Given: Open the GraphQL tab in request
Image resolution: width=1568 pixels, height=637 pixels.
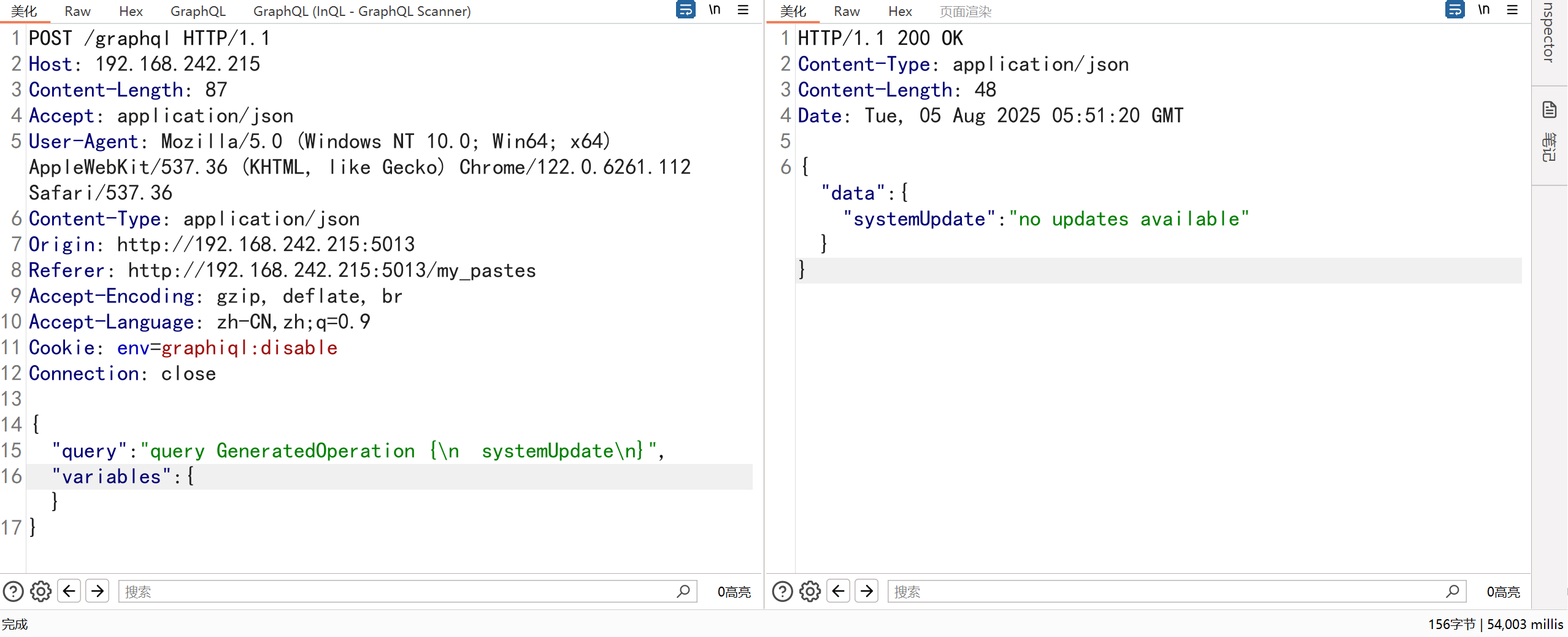Looking at the screenshot, I should [198, 12].
